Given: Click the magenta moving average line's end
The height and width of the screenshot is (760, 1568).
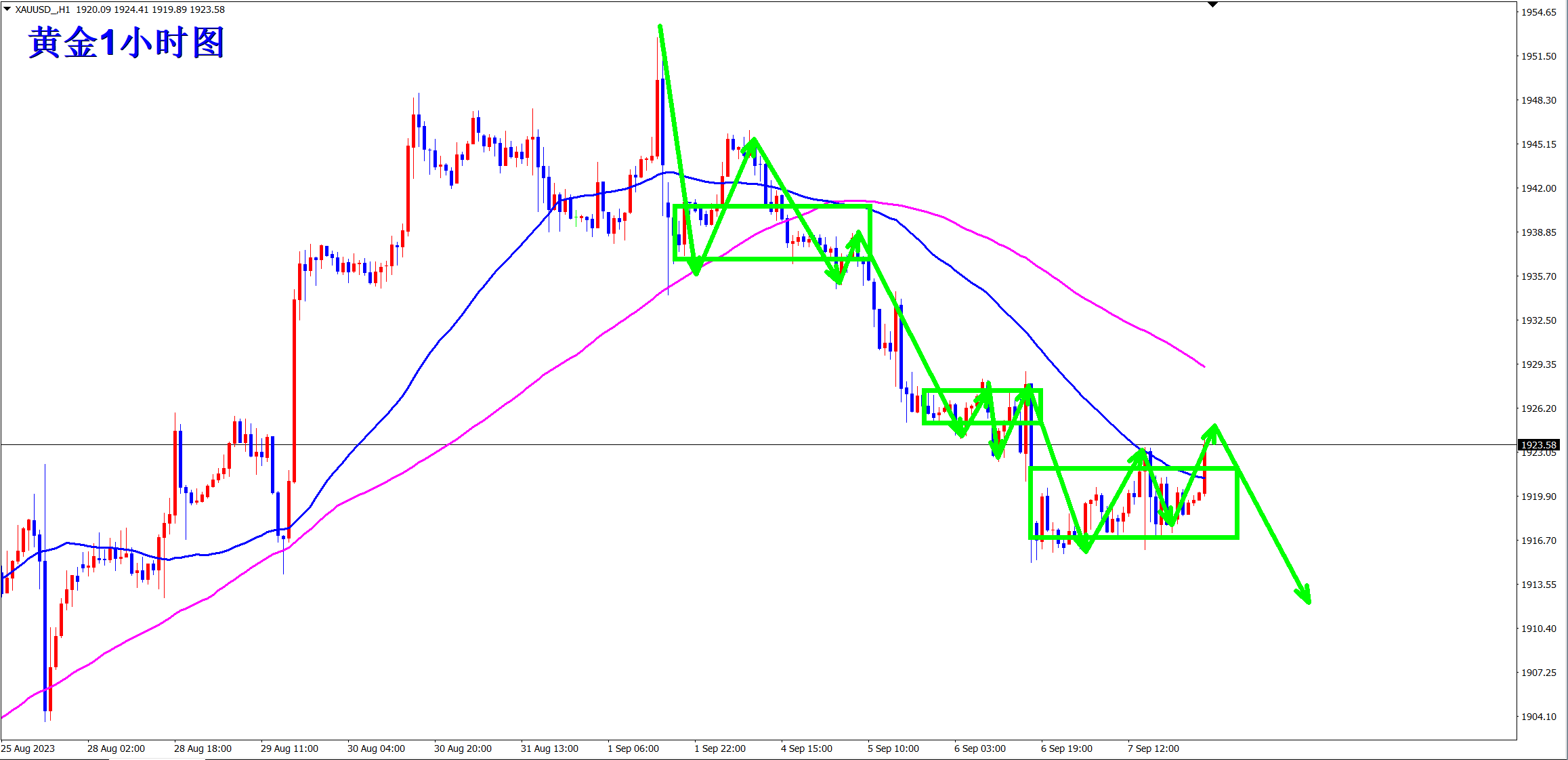Looking at the screenshot, I should coord(1204,366).
